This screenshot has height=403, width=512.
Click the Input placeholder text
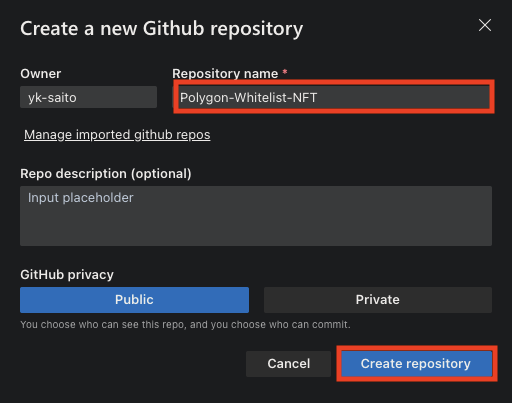80,198
